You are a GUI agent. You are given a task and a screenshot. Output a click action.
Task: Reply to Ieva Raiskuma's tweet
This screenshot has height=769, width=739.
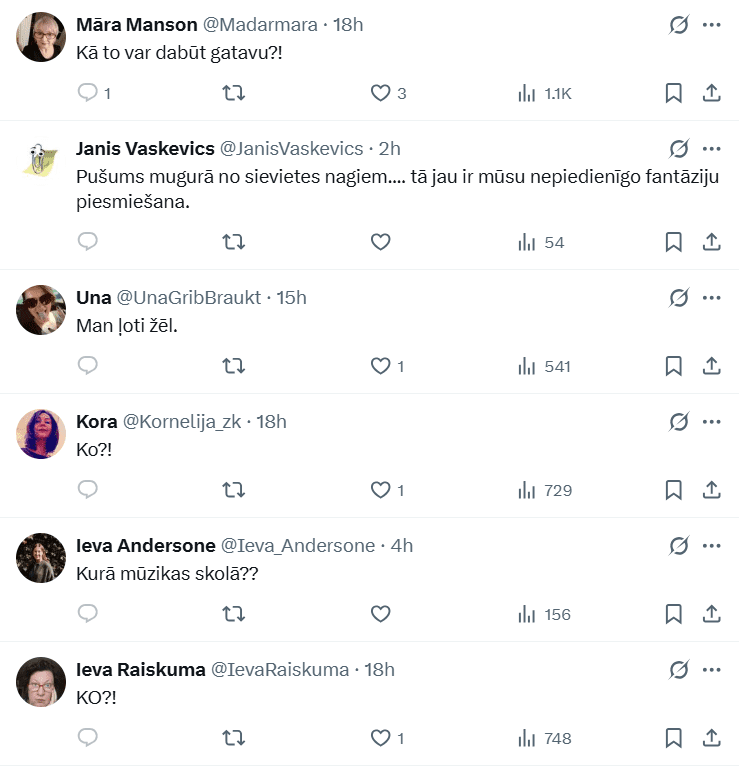pyautogui.click(x=88, y=738)
